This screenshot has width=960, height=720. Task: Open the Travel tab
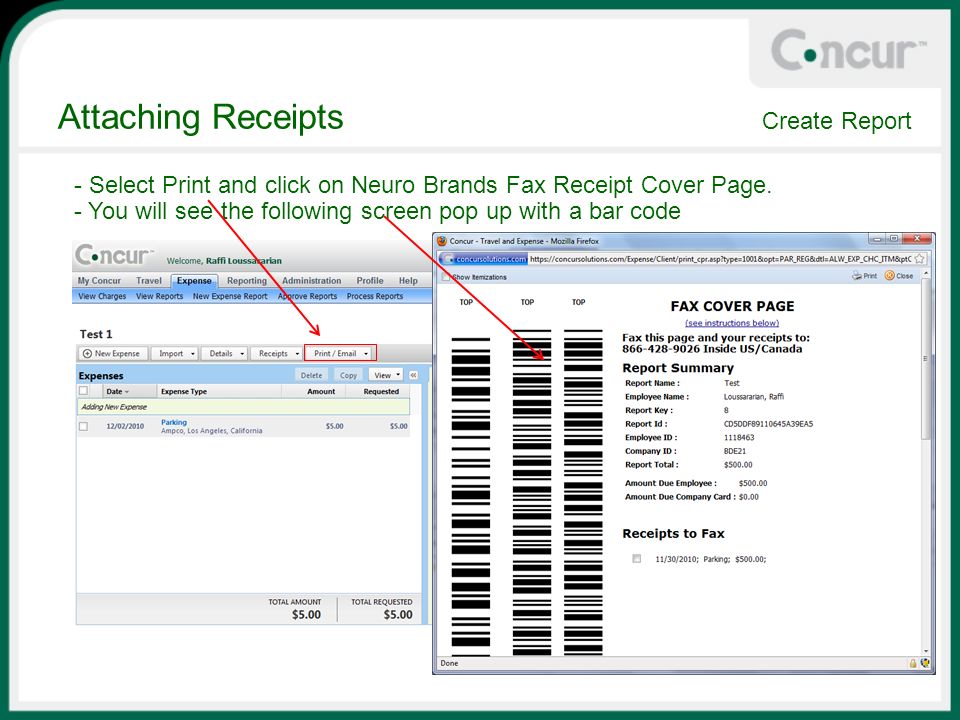(x=149, y=280)
